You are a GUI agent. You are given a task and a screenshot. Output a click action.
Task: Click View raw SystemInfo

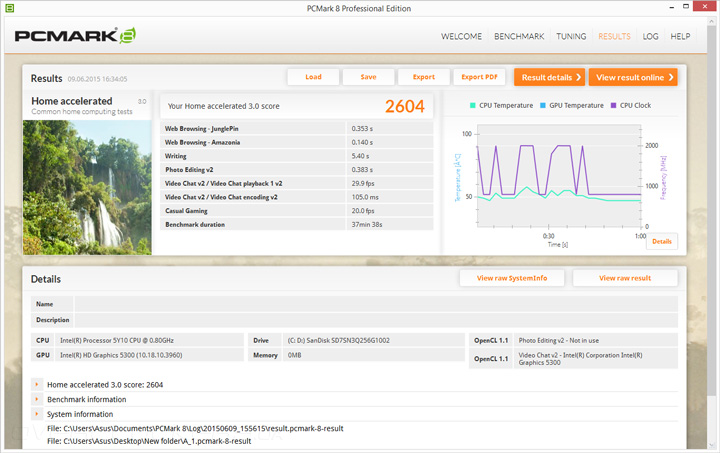tap(512, 278)
